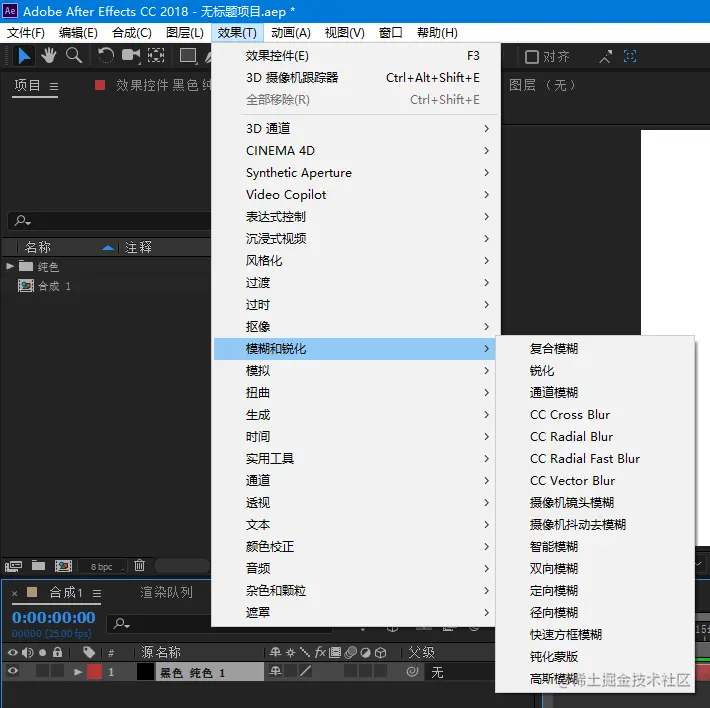
Task: Click the 8 bpc color depth button
Action: 101,566
